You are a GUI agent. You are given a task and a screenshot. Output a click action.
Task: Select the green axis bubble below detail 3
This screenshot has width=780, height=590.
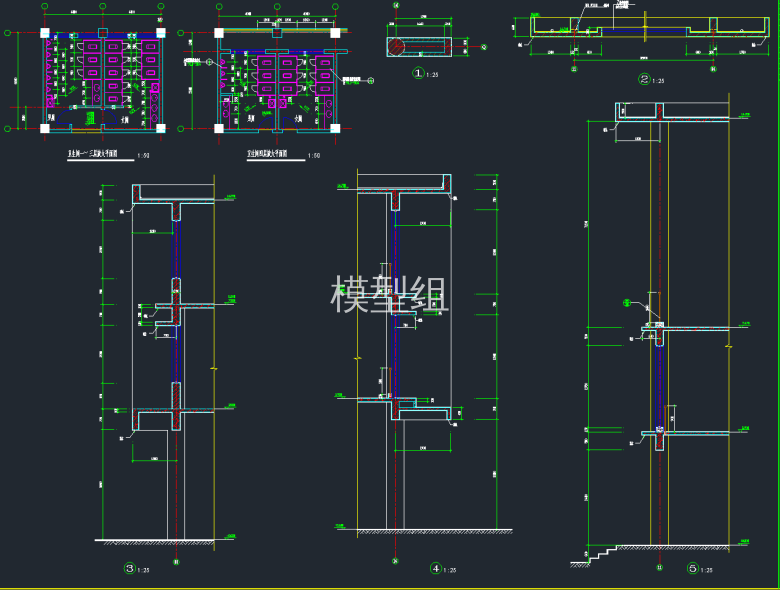pyautogui.click(x=177, y=562)
